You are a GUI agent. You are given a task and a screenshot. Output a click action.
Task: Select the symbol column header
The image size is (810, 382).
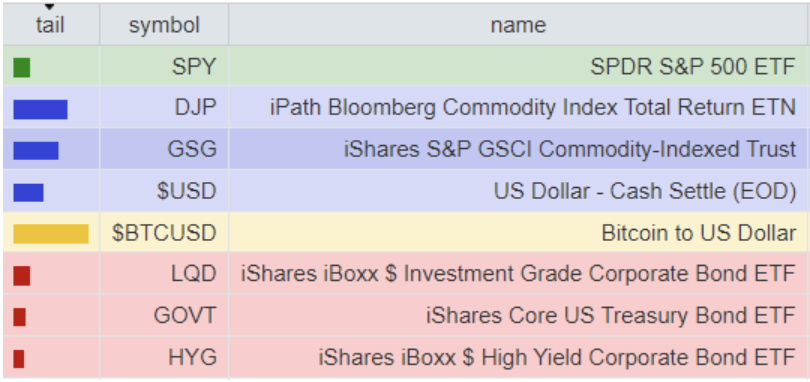(164, 25)
